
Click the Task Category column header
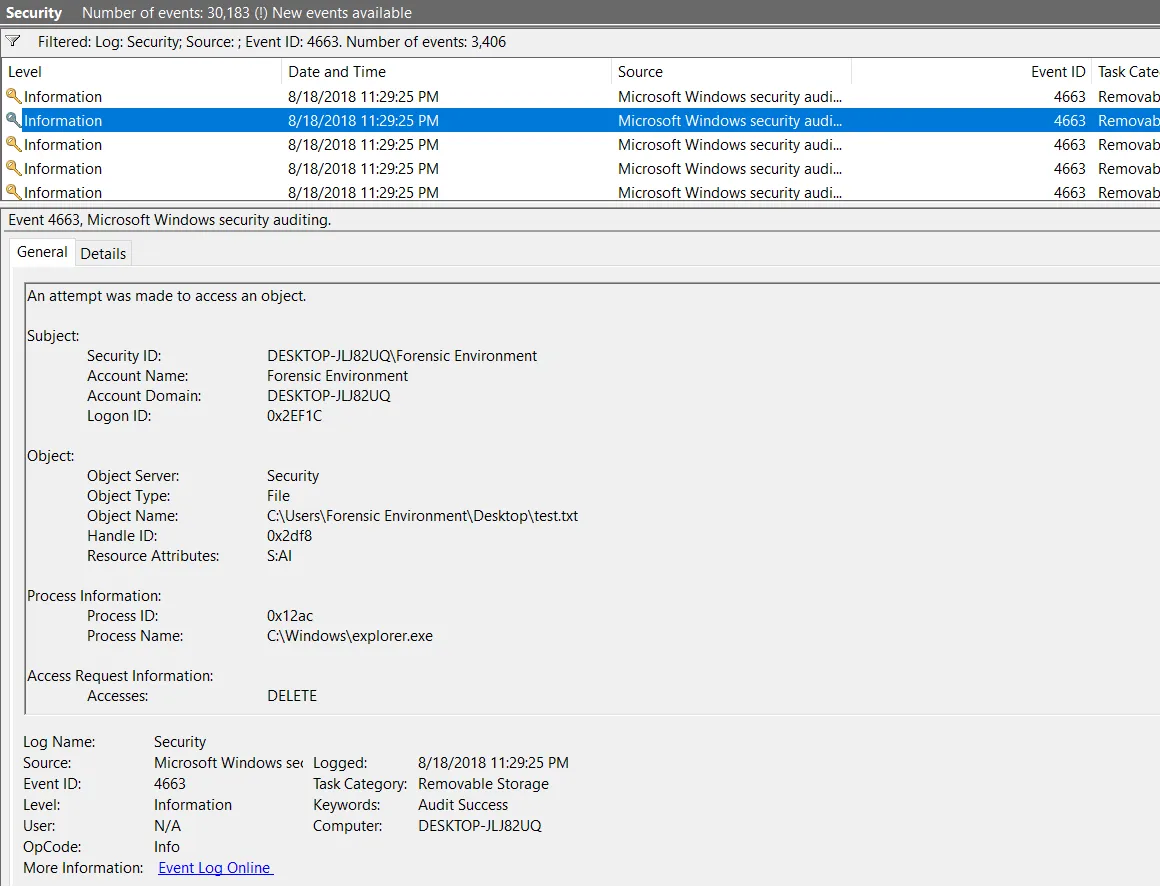[x=1128, y=72]
